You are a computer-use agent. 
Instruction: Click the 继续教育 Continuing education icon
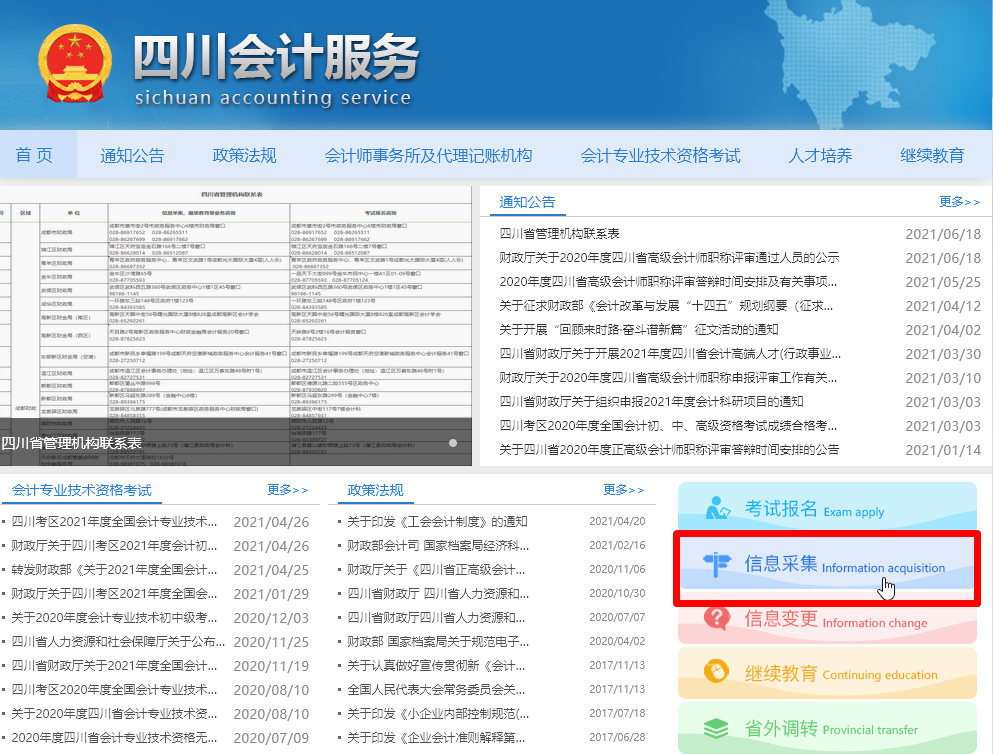715,672
